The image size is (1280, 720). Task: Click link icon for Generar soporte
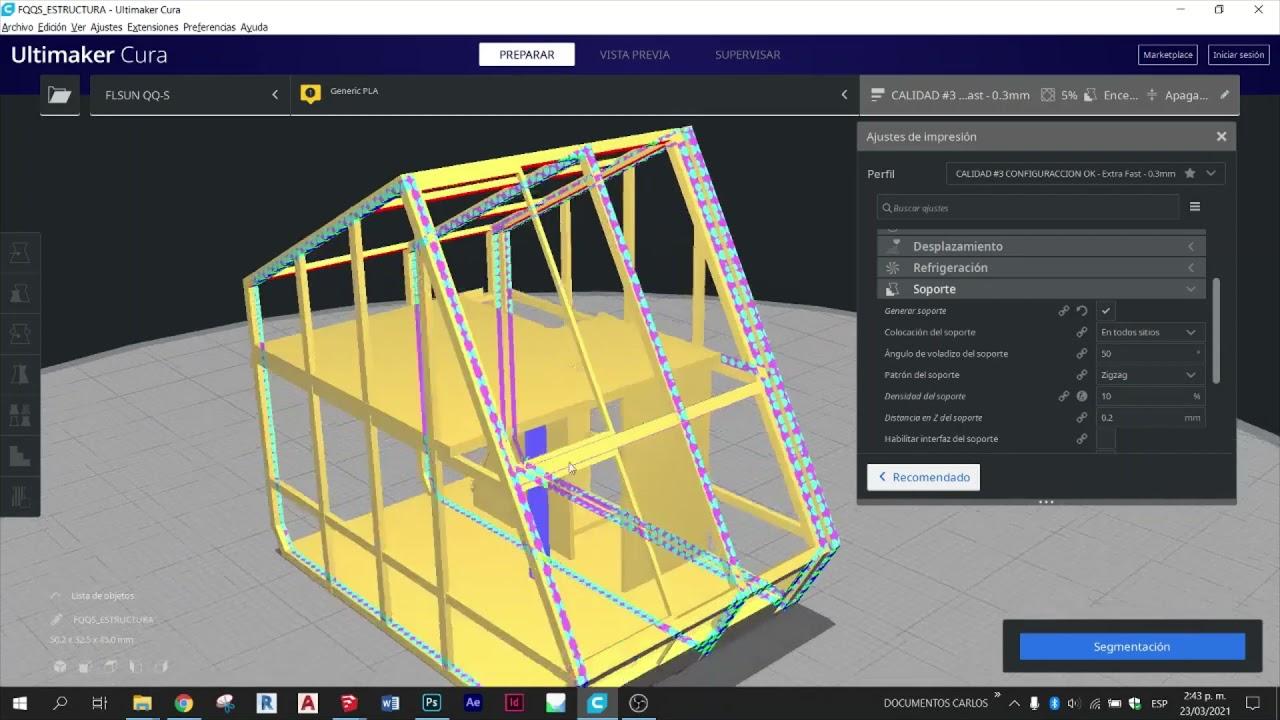(1064, 311)
